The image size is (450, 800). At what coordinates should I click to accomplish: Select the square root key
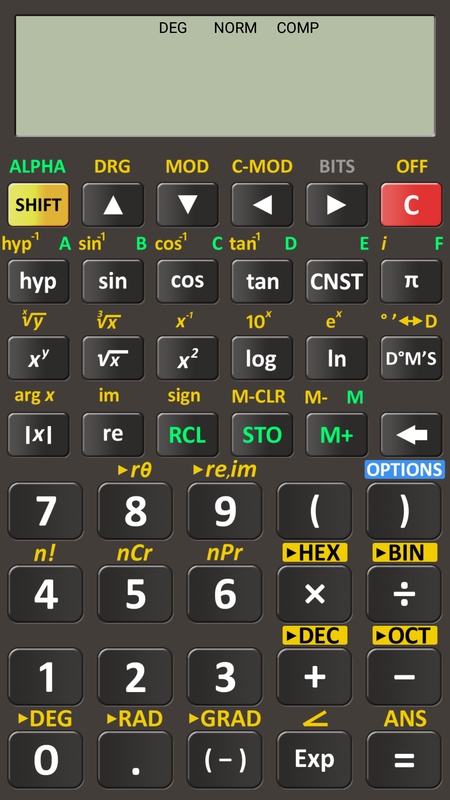point(113,358)
